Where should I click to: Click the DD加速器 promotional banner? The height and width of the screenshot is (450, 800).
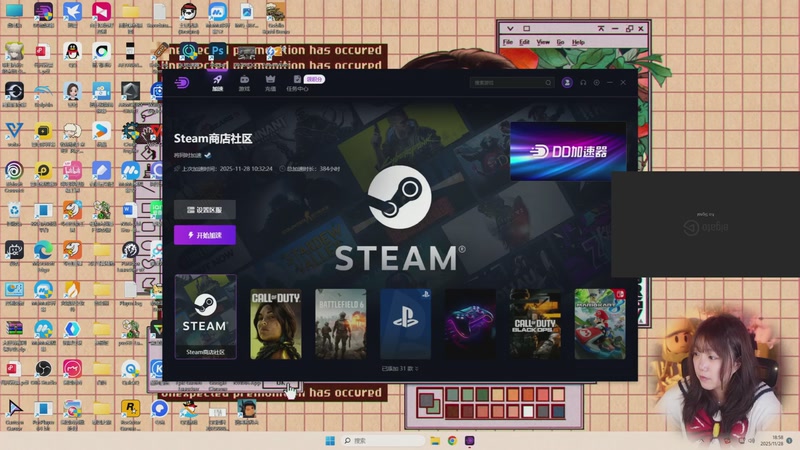[x=568, y=151]
